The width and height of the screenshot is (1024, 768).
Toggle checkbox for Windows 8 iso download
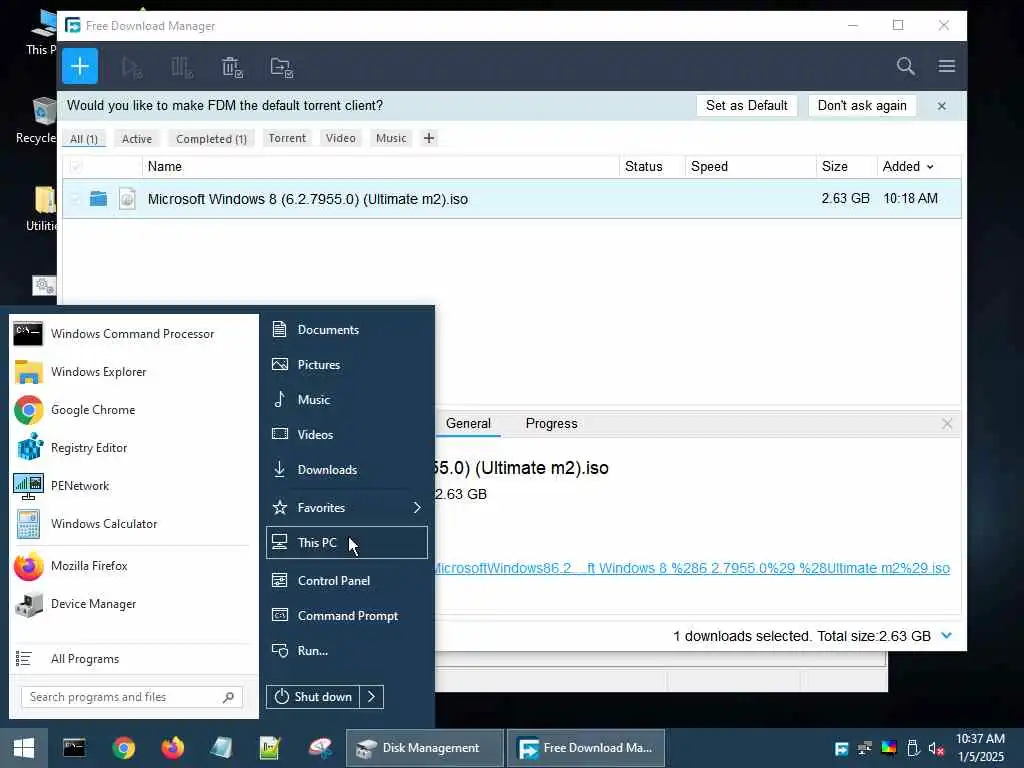point(76,199)
